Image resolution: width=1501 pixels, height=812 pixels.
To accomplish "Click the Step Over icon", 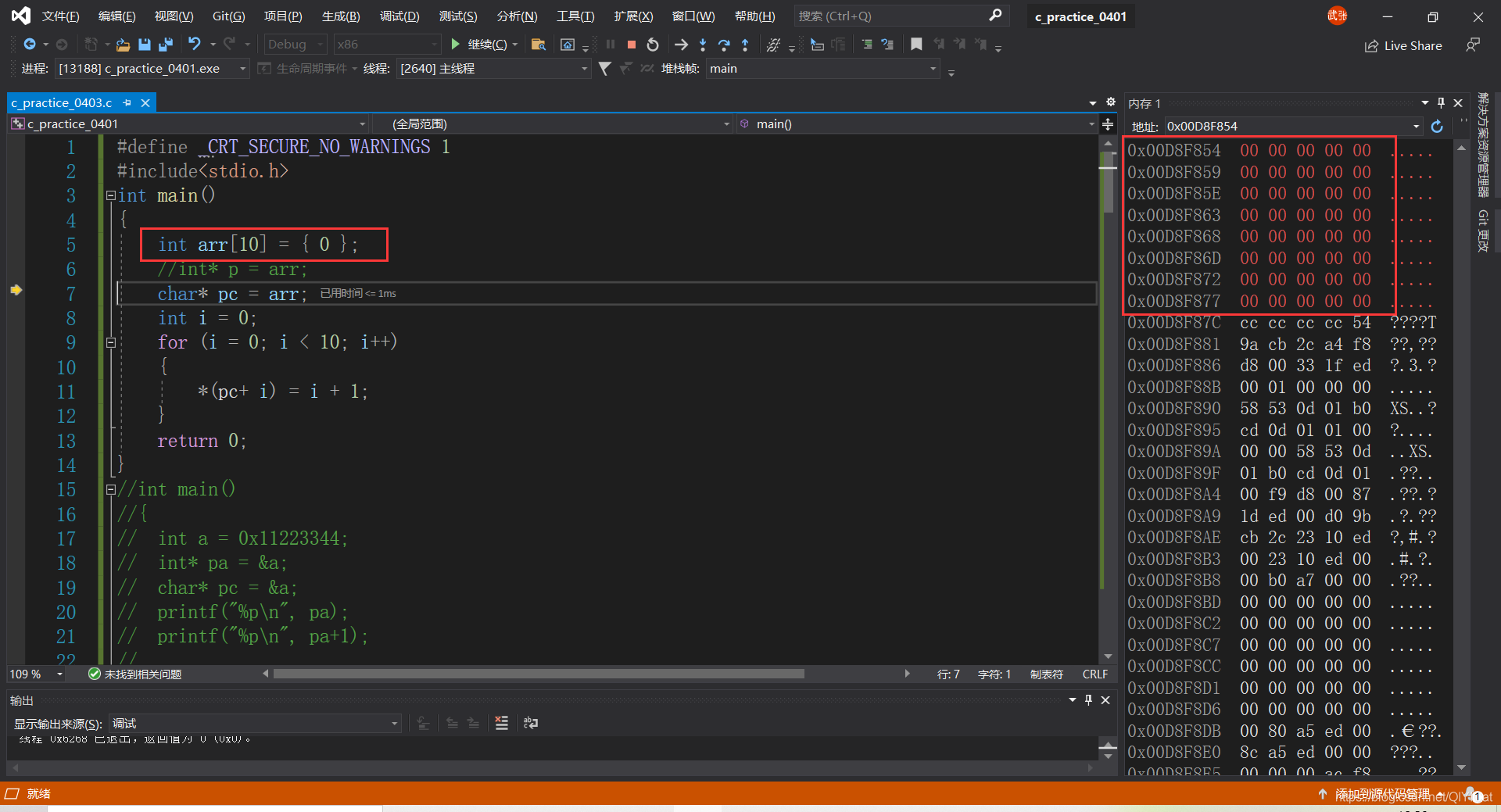I will tap(724, 45).
